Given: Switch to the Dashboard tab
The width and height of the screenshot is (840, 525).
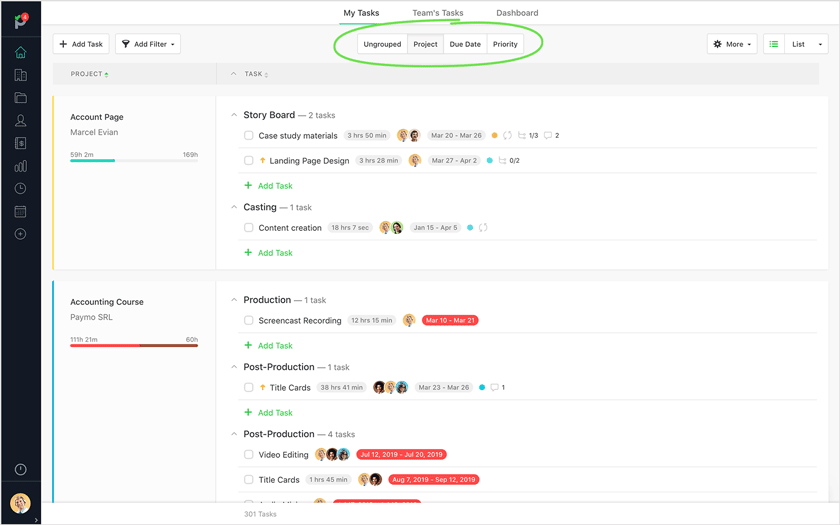Looking at the screenshot, I should tap(517, 13).
